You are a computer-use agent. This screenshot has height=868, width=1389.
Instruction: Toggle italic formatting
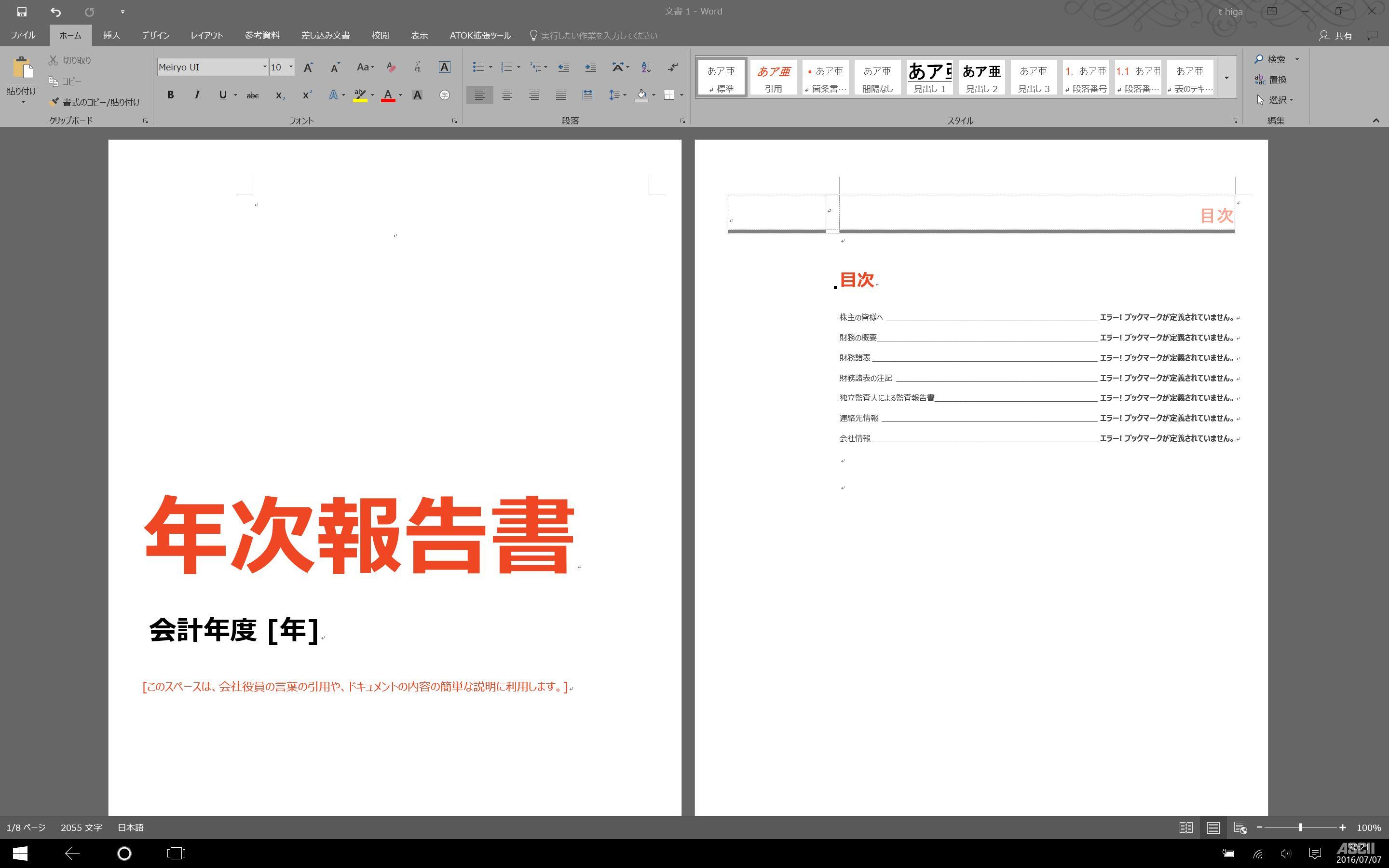(x=197, y=95)
